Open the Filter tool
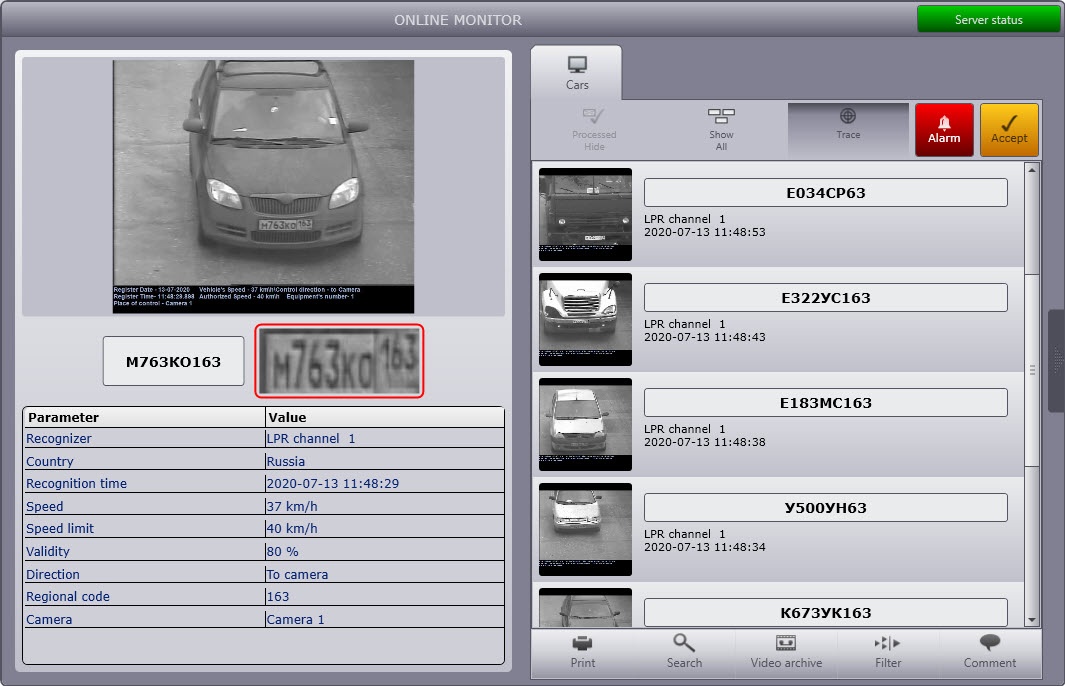This screenshot has height=686, width=1065. coord(887,651)
